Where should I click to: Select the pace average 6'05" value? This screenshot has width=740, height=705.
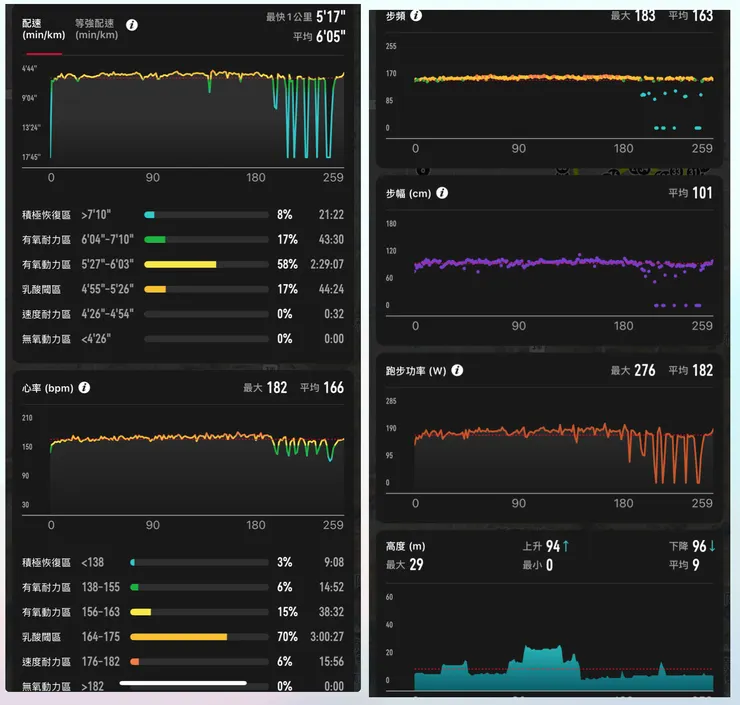tap(319, 36)
